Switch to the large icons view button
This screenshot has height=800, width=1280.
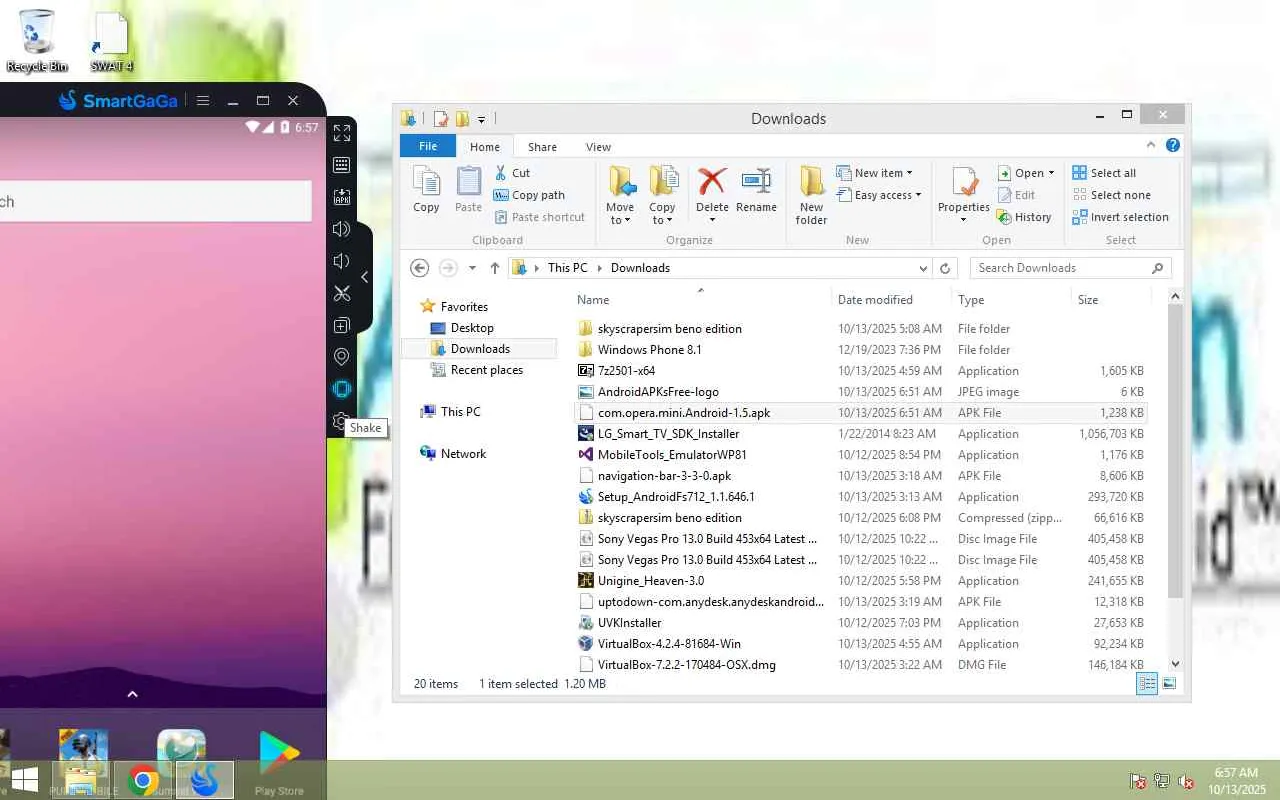1168,684
